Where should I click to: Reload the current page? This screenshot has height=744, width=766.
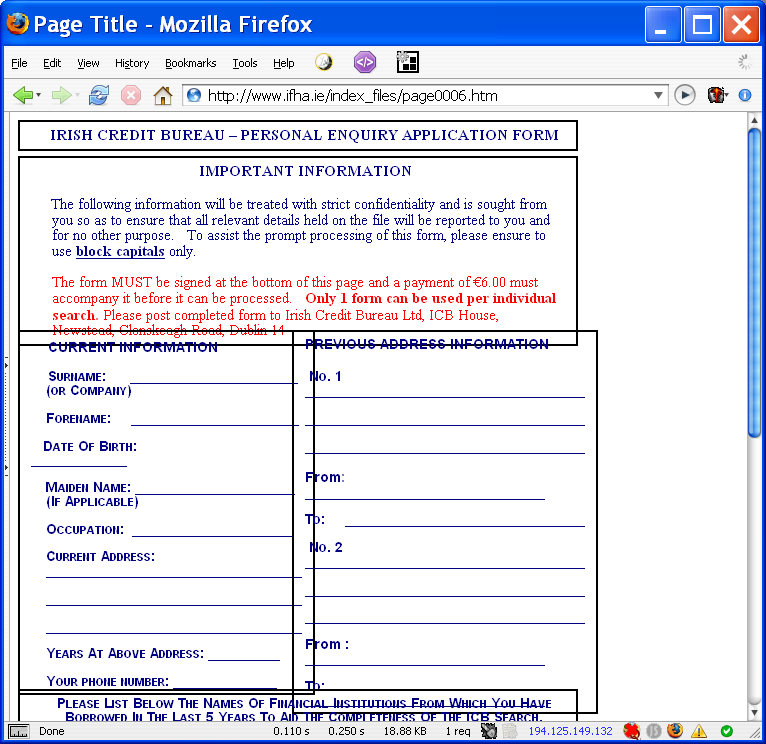point(99,95)
